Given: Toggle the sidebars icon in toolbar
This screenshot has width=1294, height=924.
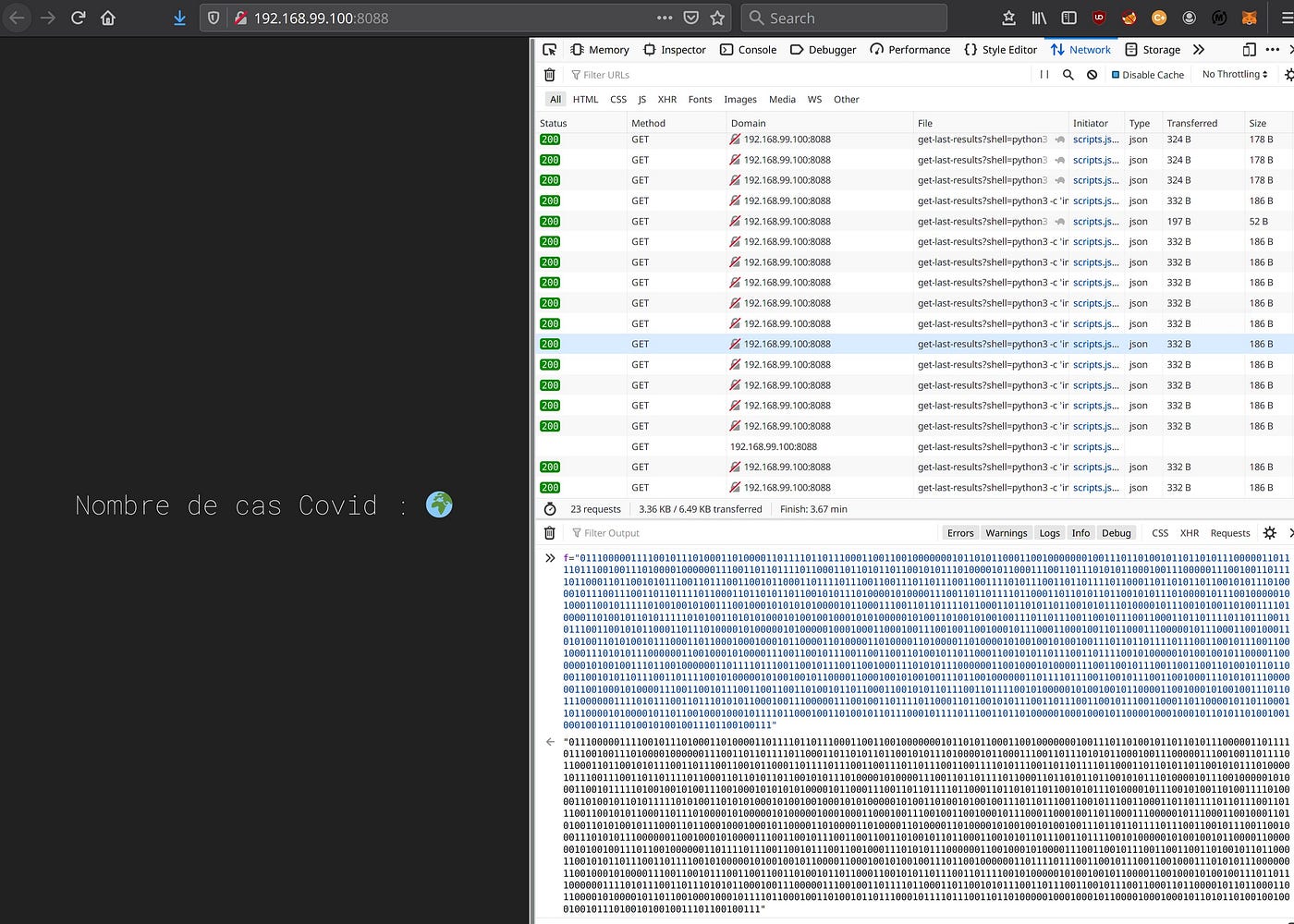Looking at the screenshot, I should coord(1068,18).
